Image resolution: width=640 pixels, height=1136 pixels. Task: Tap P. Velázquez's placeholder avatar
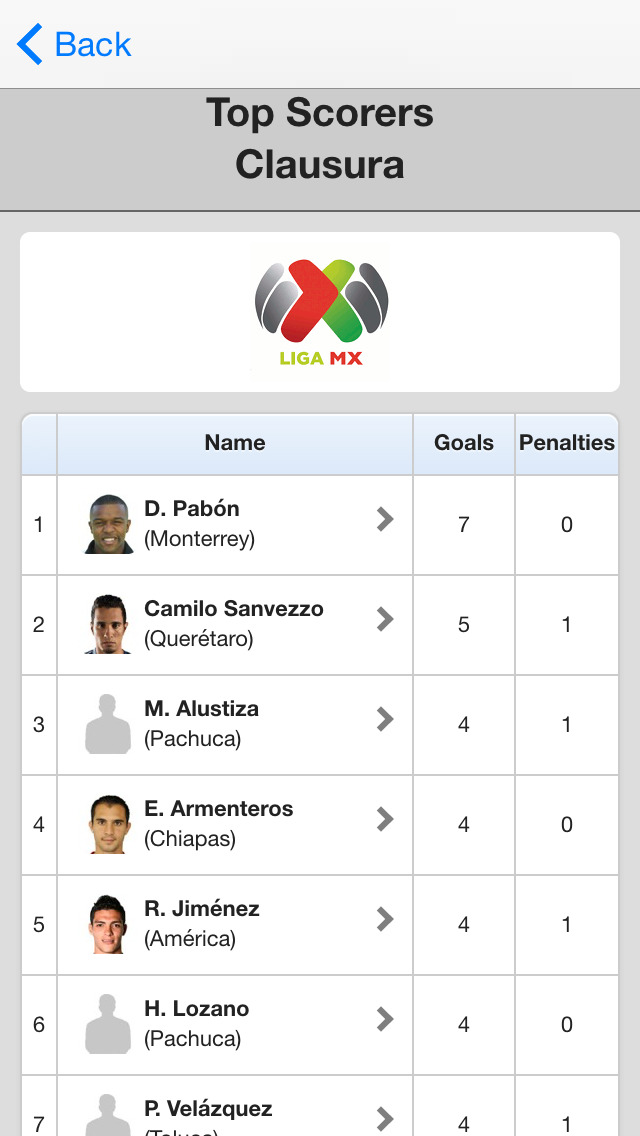pyautogui.click(x=108, y=1116)
